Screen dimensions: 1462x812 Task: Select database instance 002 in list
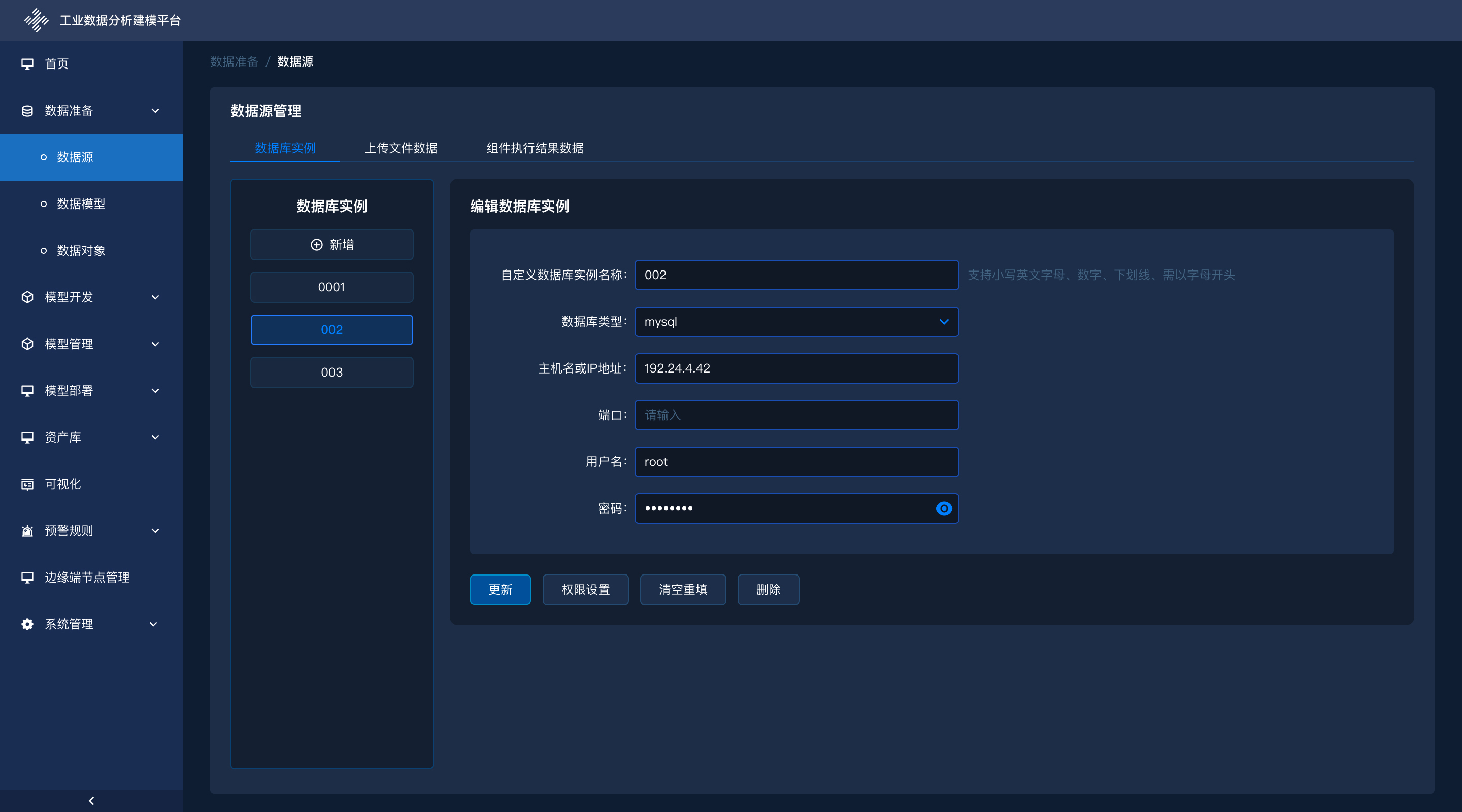click(331, 330)
